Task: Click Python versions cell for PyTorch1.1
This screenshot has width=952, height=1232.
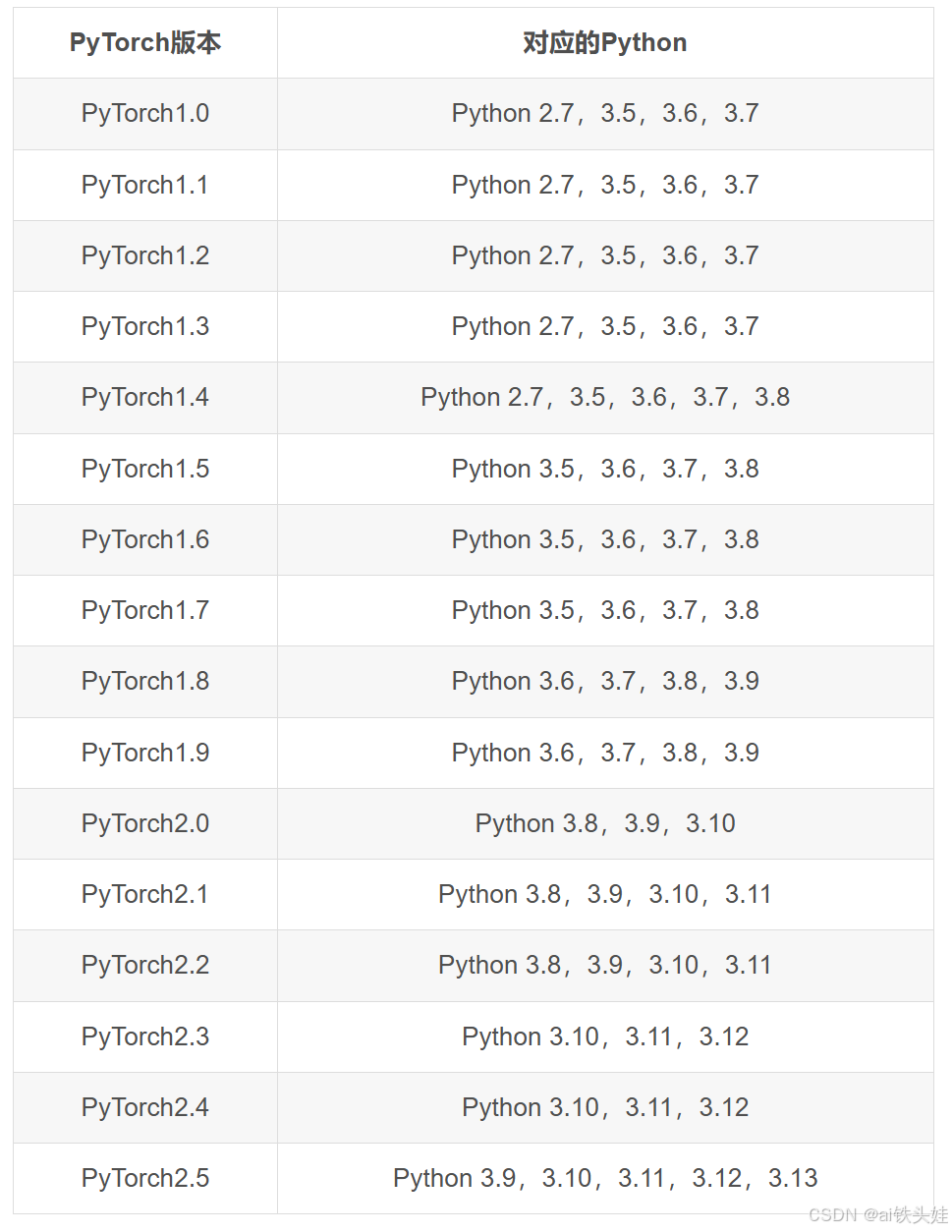Action: 605,185
